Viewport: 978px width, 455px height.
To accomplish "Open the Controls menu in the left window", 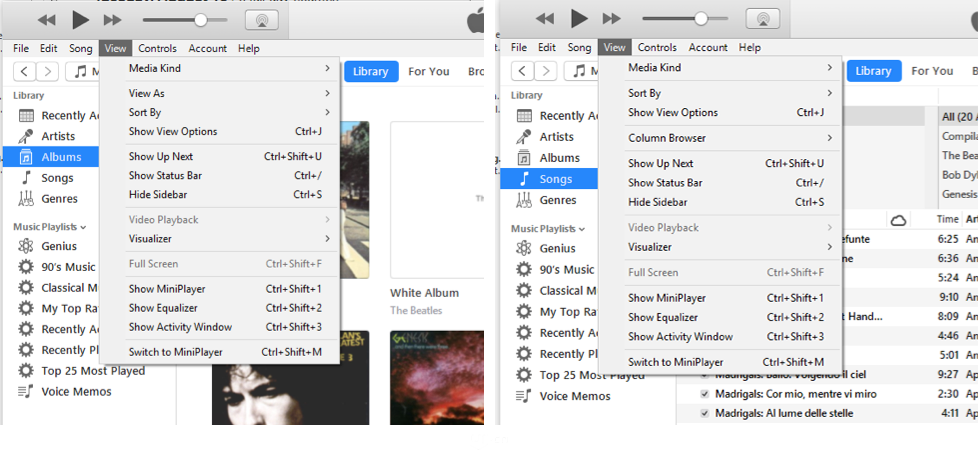I will [157, 48].
